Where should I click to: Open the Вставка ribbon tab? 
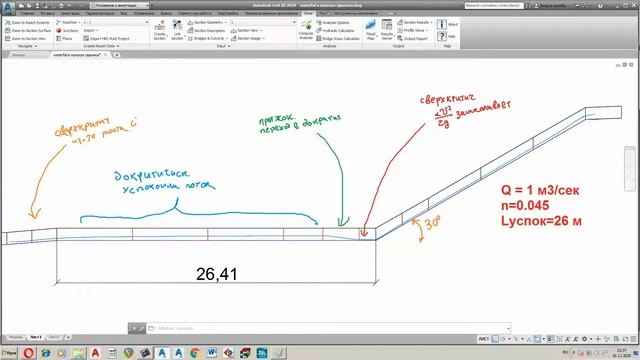pos(48,13)
